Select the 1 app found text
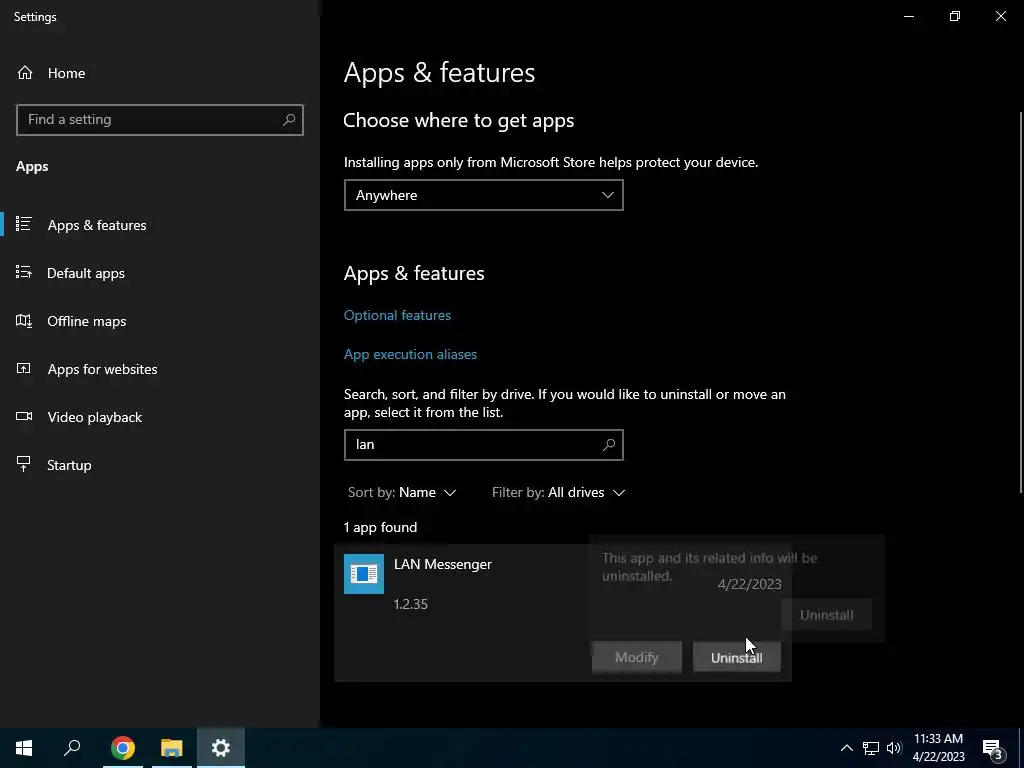The image size is (1024, 768). 380,527
